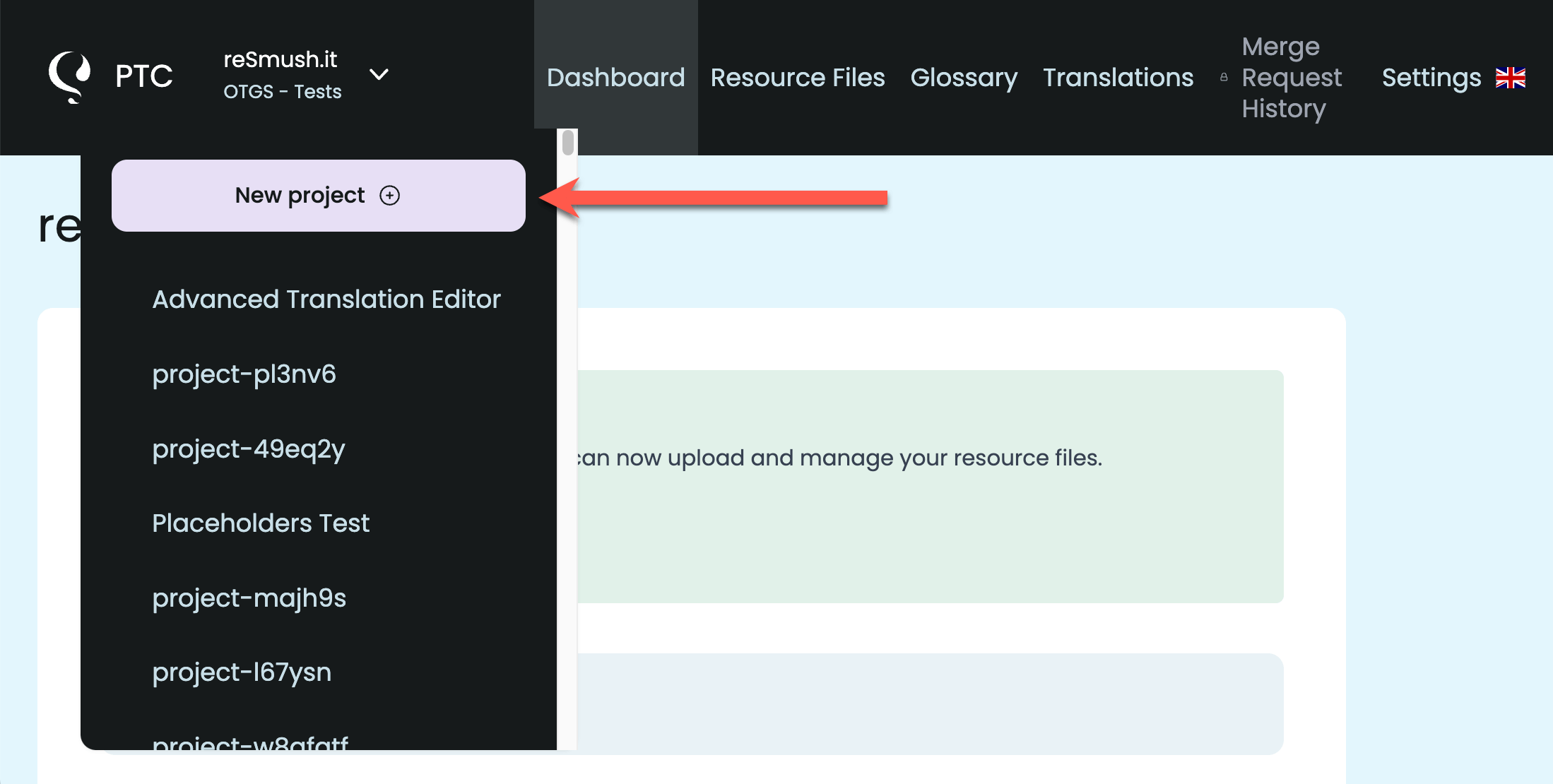Switch to the Translations tab
Screen dimensions: 1553x784
1118,78
